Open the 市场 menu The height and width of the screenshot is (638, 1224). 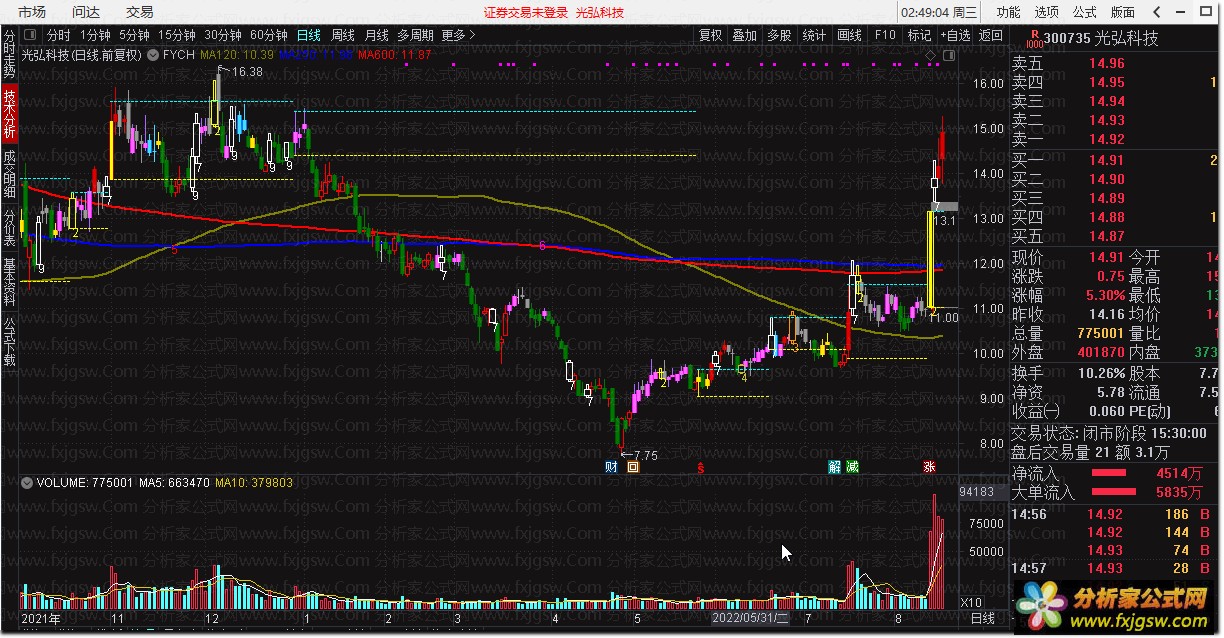pyautogui.click(x=32, y=12)
